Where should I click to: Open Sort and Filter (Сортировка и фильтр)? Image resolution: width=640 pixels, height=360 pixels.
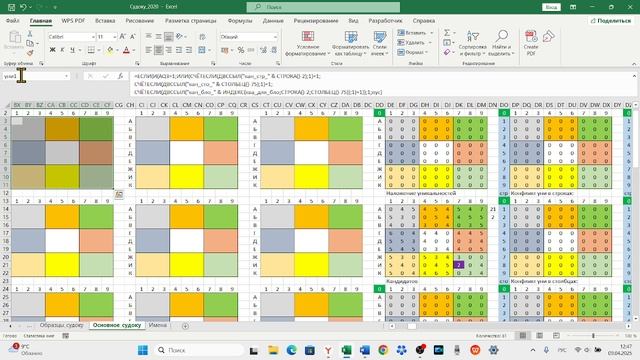473,43
